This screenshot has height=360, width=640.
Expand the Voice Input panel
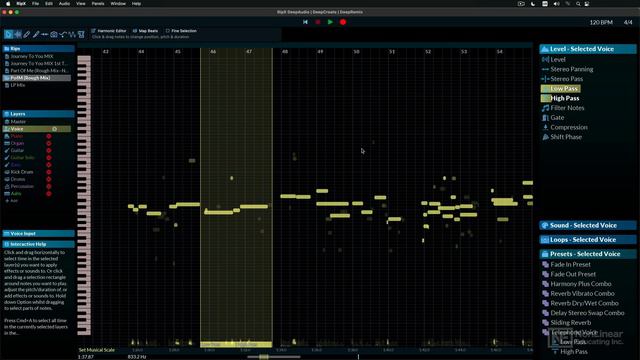[38, 233]
